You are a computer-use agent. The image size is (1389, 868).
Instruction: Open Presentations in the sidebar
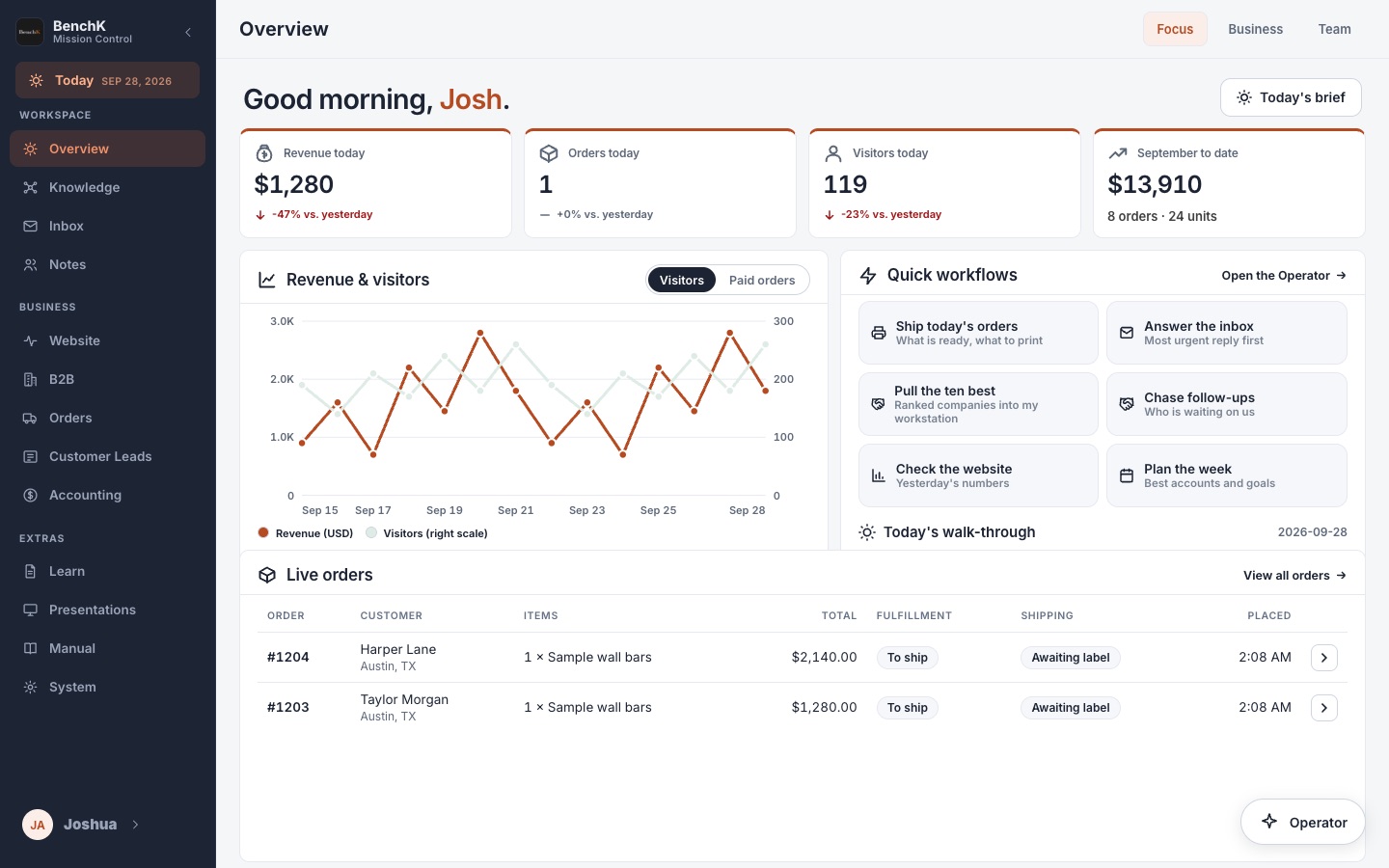(x=107, y=610)
